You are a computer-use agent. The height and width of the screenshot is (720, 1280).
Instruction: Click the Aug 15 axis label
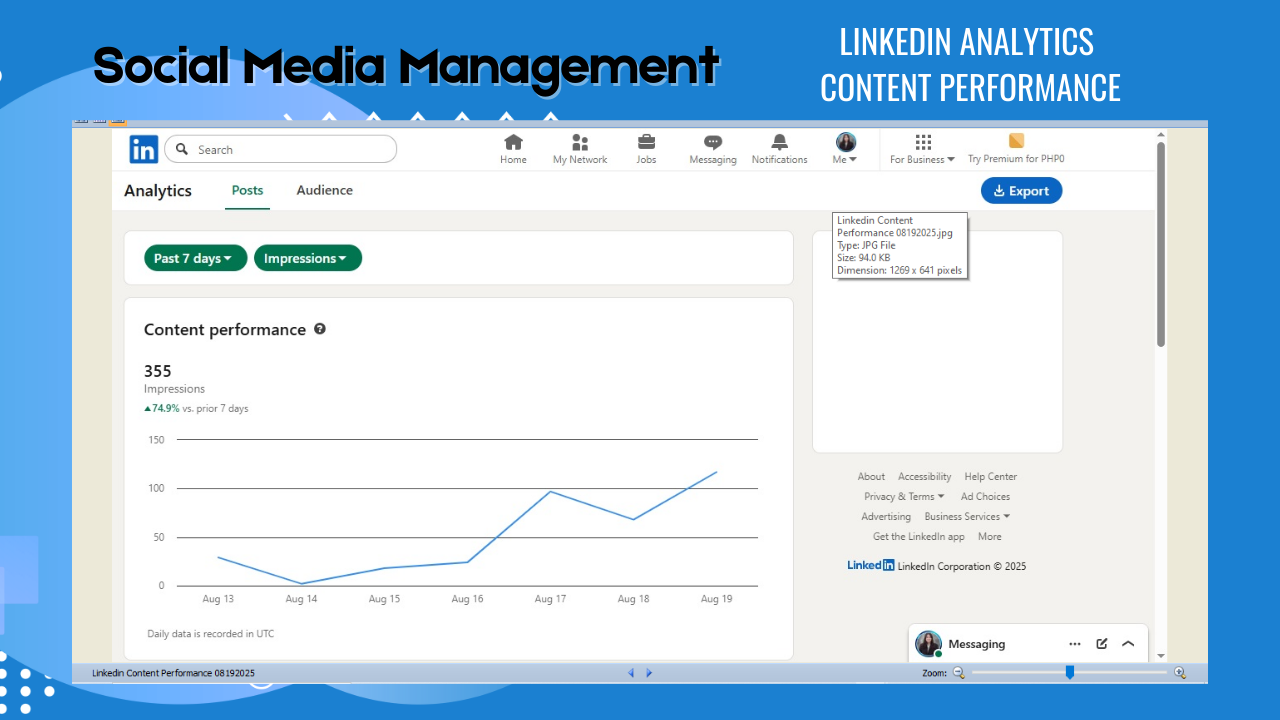[x=384, y=599]
